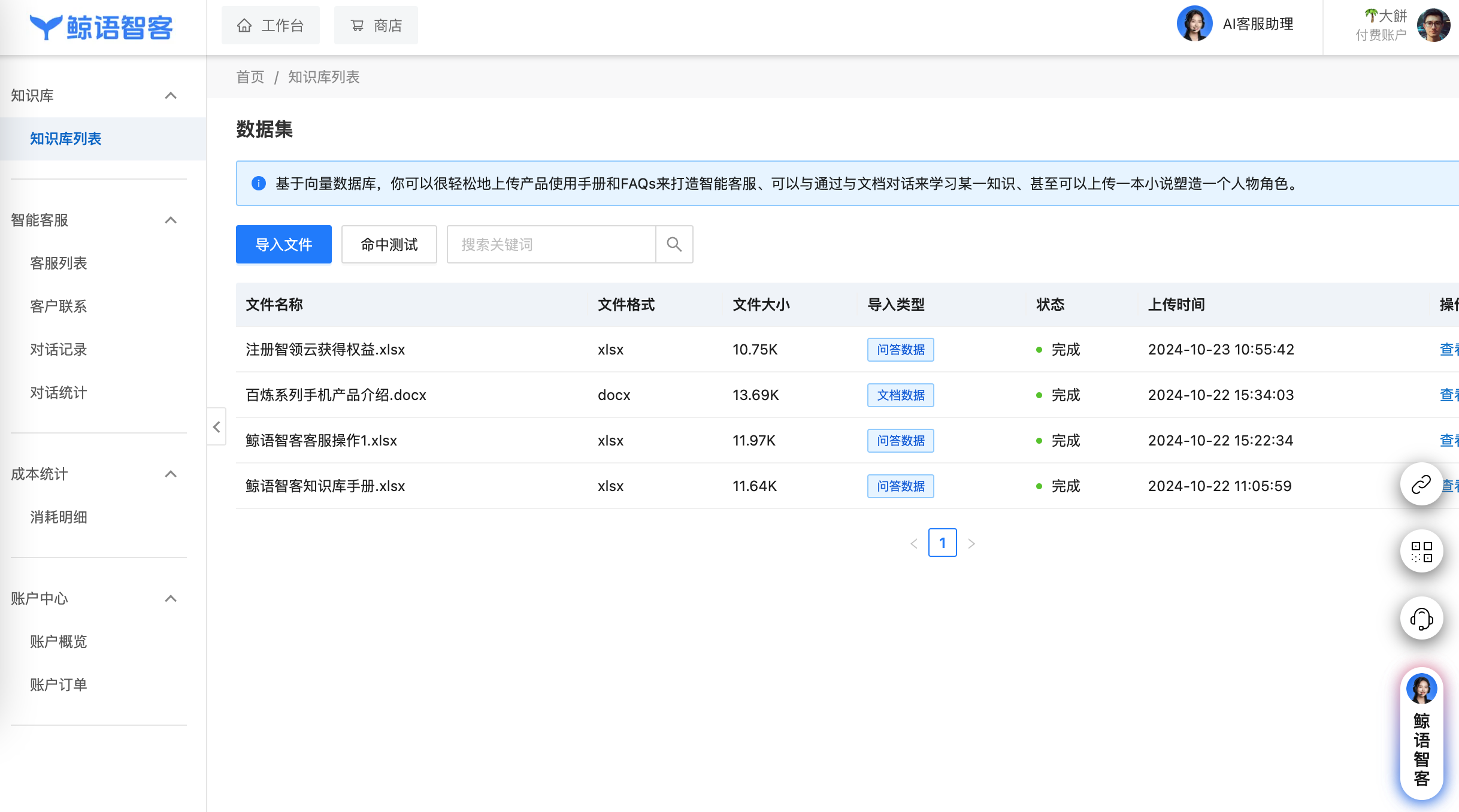Click 完成 status of 百炼系列手机产品介绍.docx row

1058,395
